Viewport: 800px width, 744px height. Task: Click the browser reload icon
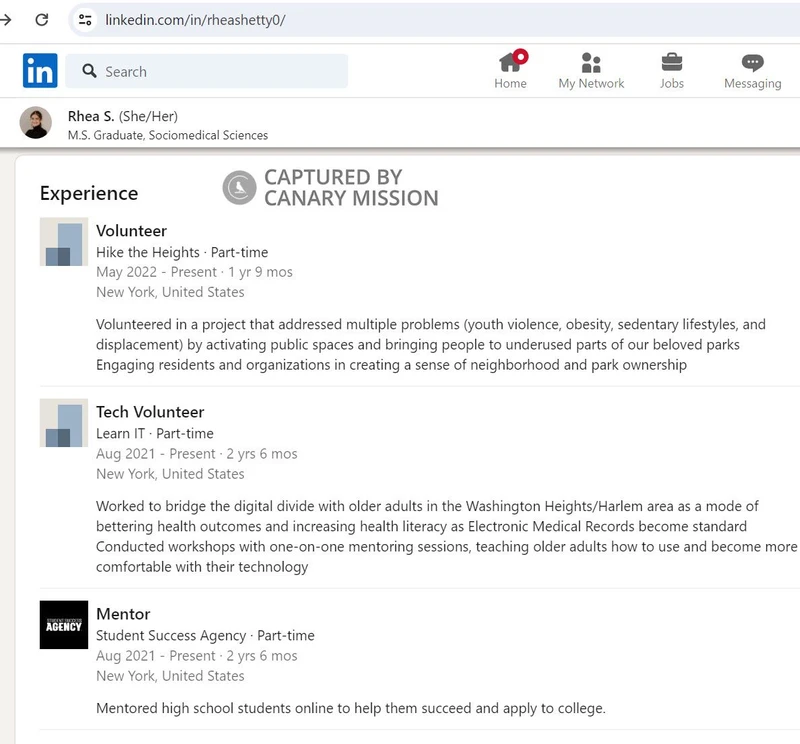click(41, 19)
